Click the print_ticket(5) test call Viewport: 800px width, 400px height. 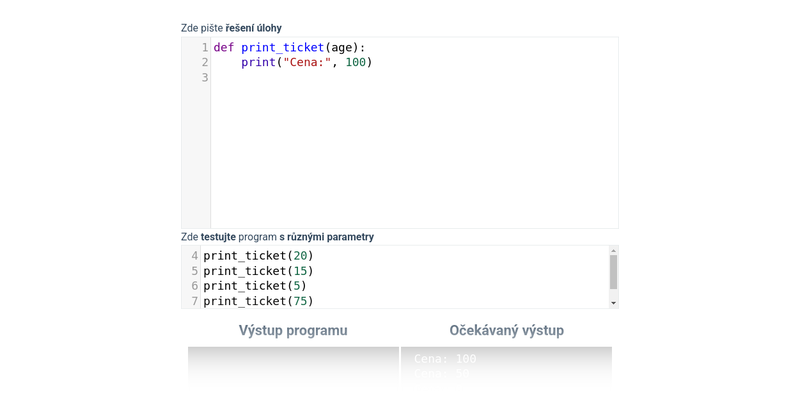point(254,286)
